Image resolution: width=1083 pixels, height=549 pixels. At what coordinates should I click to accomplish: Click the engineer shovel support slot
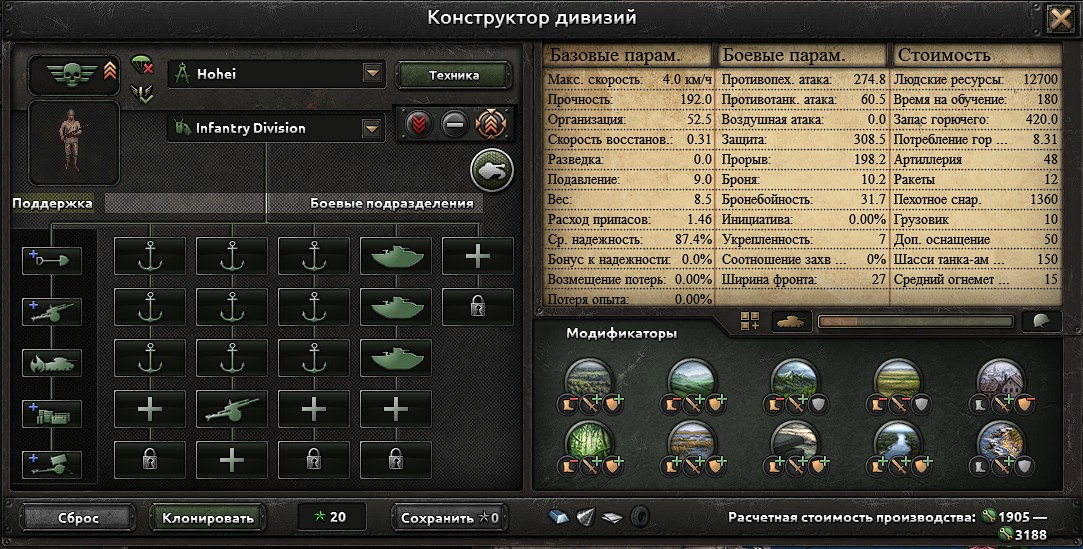[52, 260]
